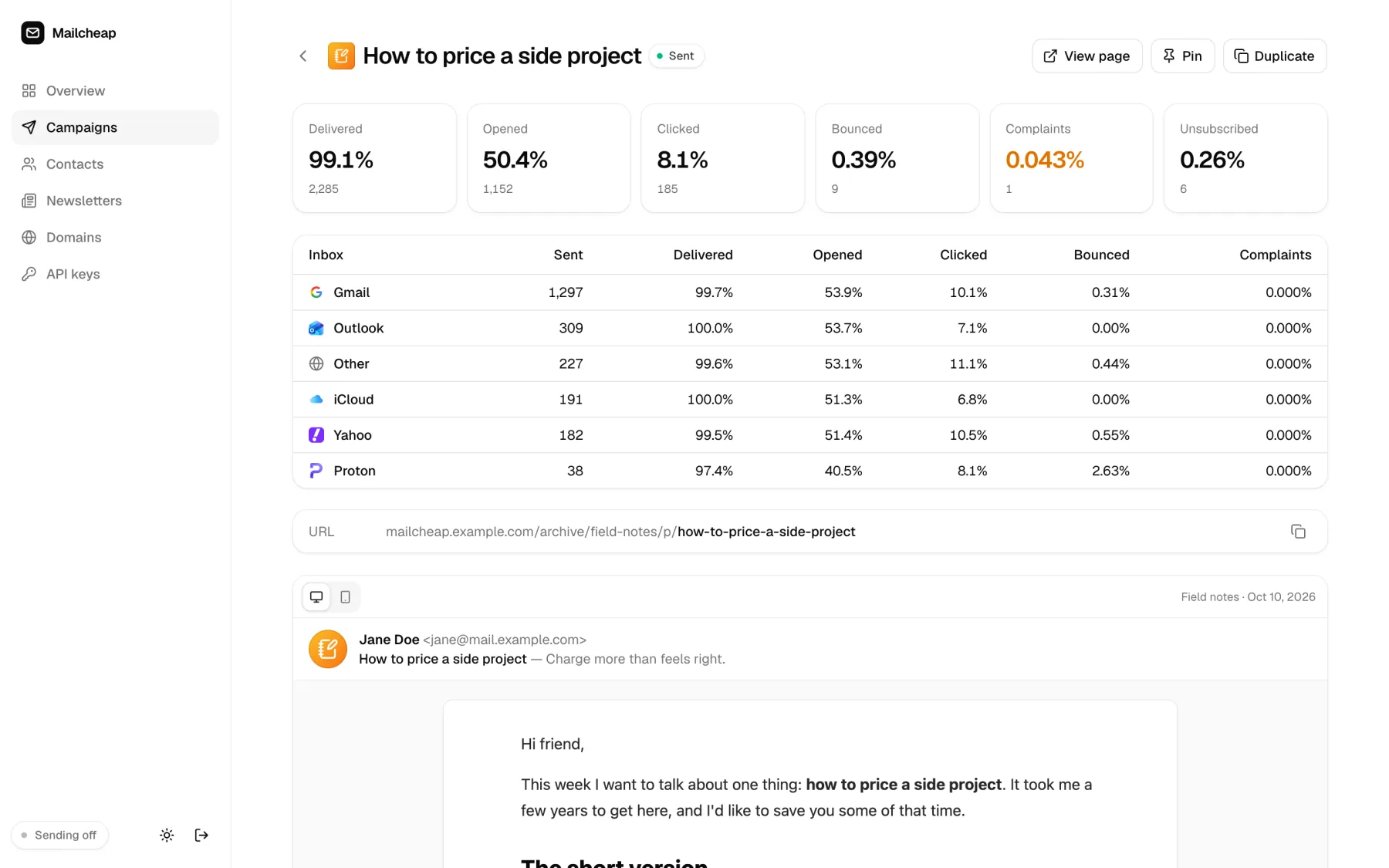Click the Unsubscribed 0.26% stat card
This screenshot has width=1389, height=868.
1245,158
